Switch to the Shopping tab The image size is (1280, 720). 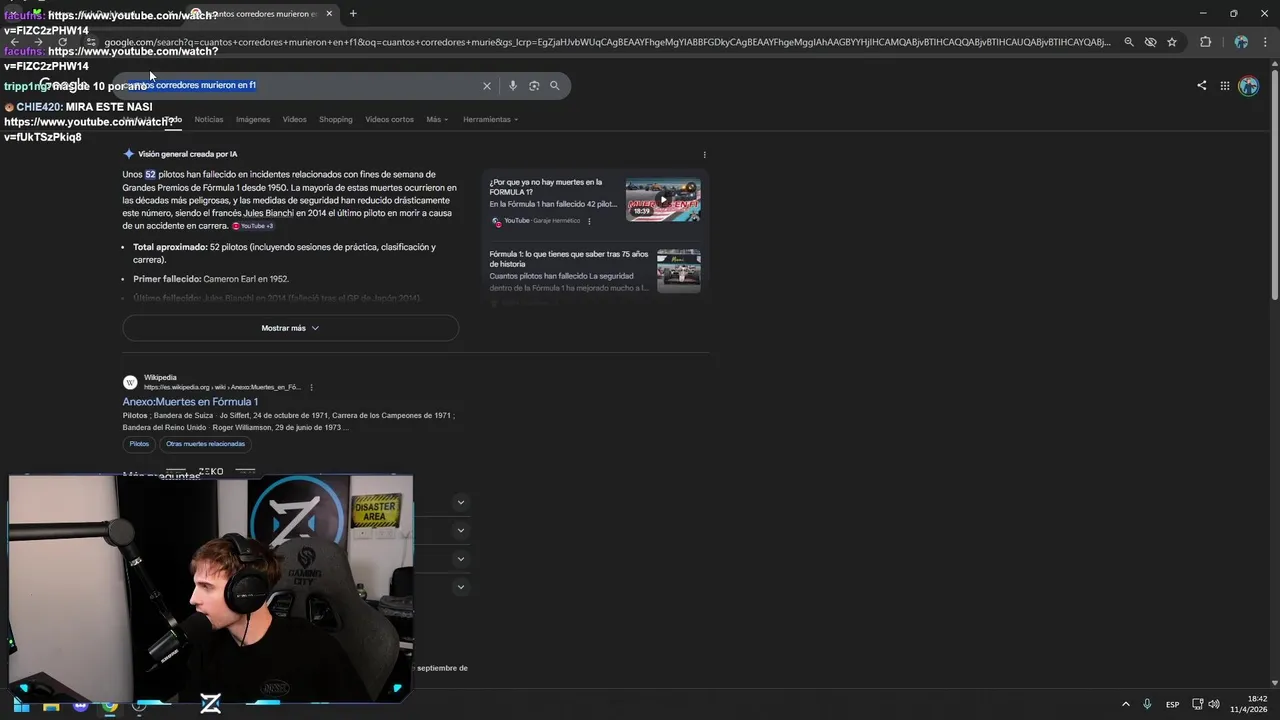(x=336, y=120)
